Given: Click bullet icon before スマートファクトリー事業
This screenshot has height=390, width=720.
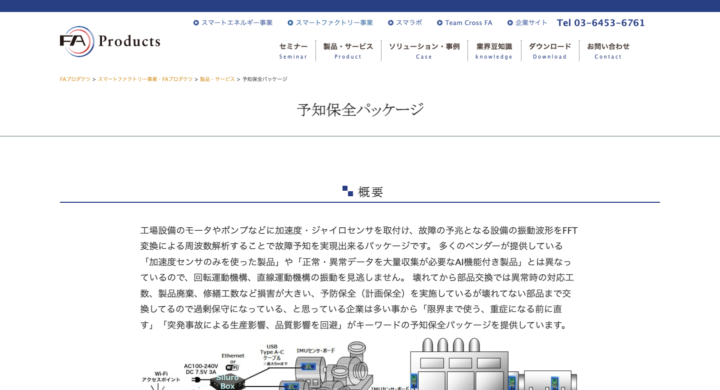Looking at the screenshot, I should click(290, 23).
